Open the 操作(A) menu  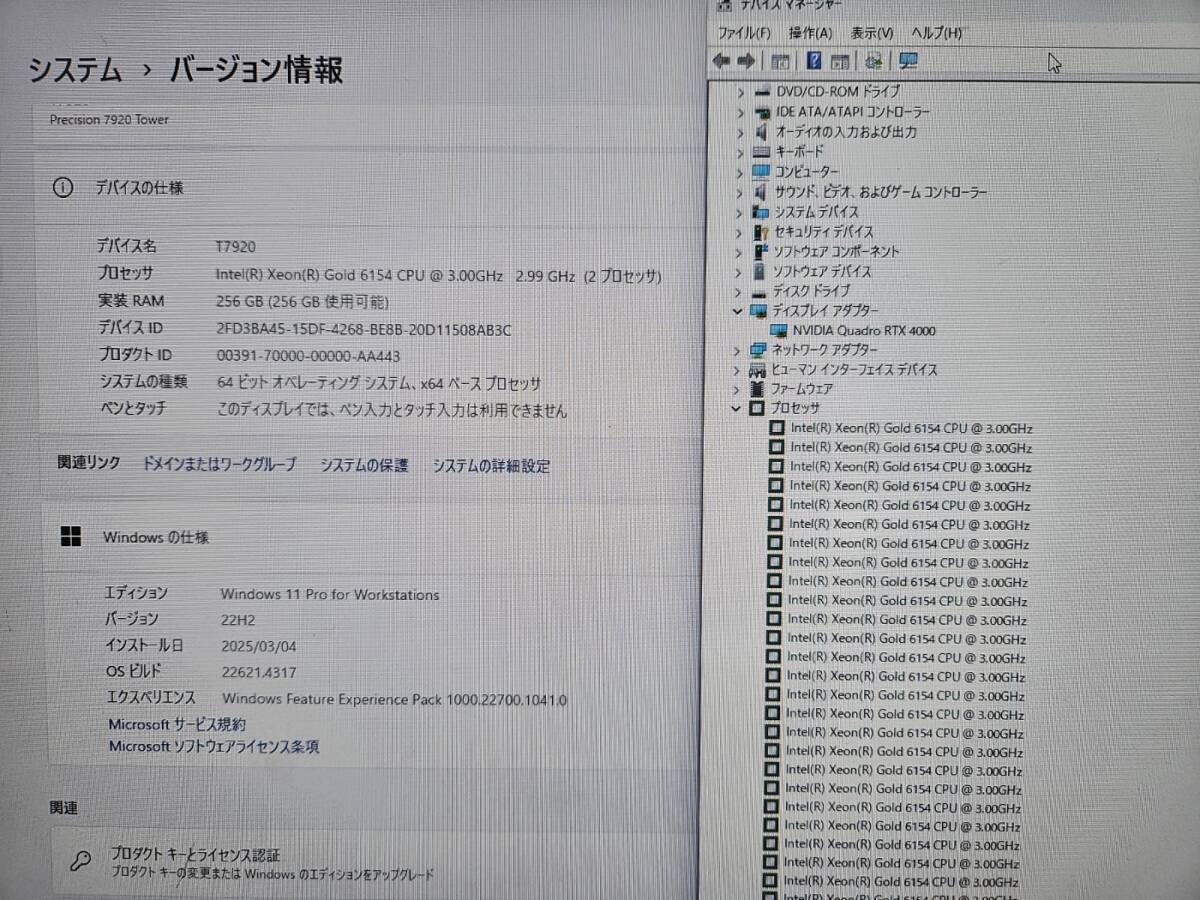810,33
